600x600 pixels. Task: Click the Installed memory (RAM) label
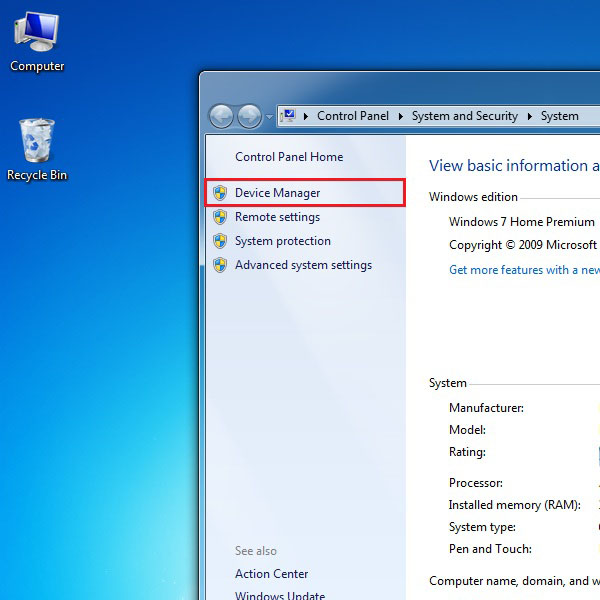(x=515, y=505)
